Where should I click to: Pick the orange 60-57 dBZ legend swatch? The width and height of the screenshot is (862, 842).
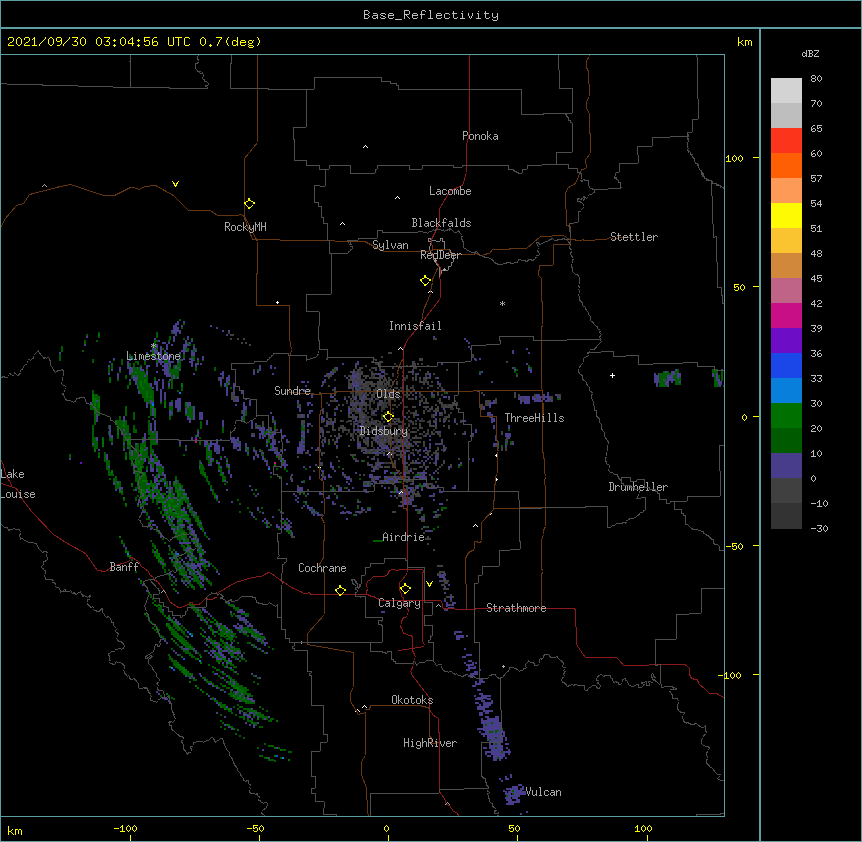click(x=786, y=165)
